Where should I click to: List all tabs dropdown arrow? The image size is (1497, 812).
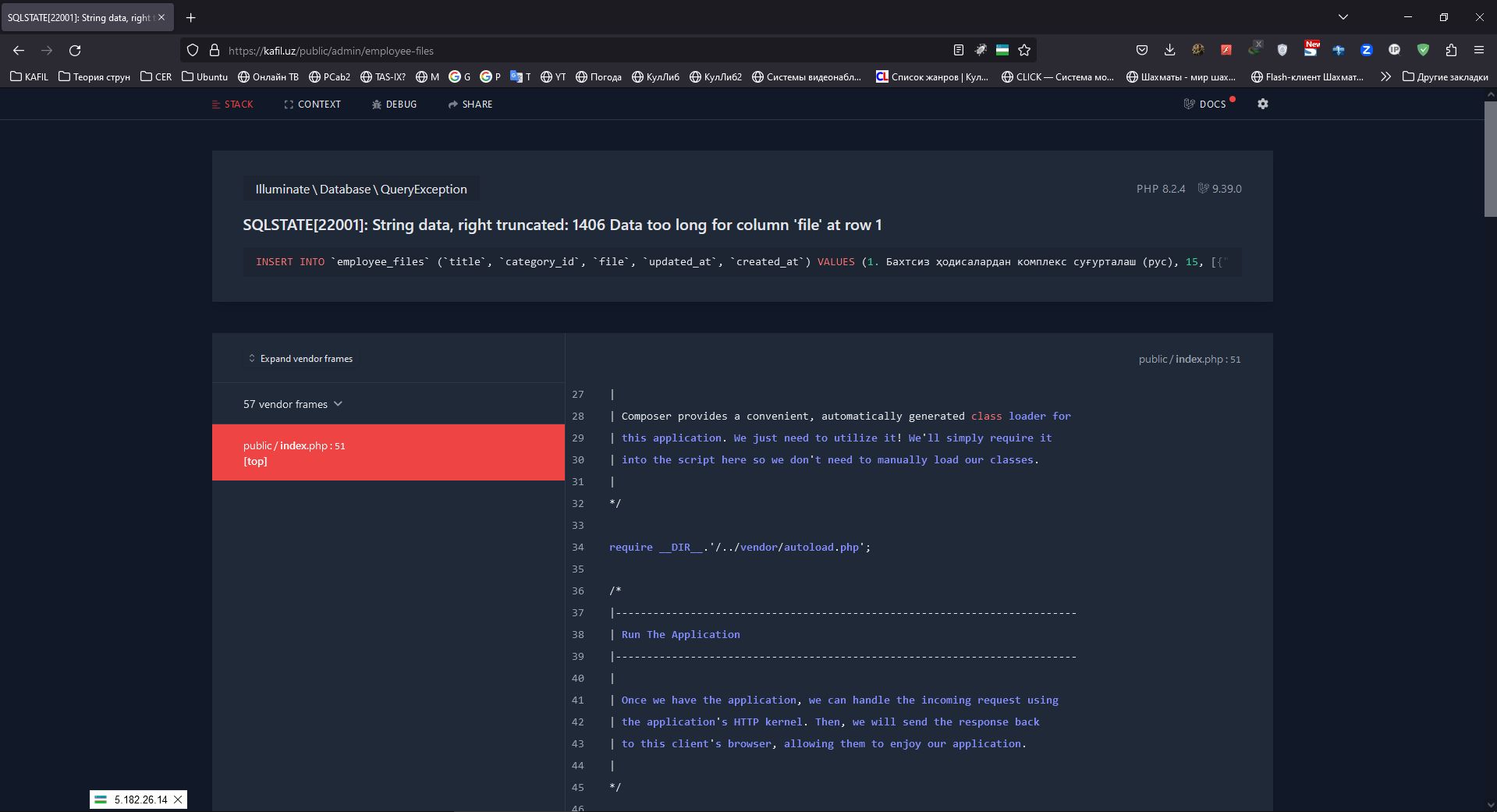(1343, 17)
